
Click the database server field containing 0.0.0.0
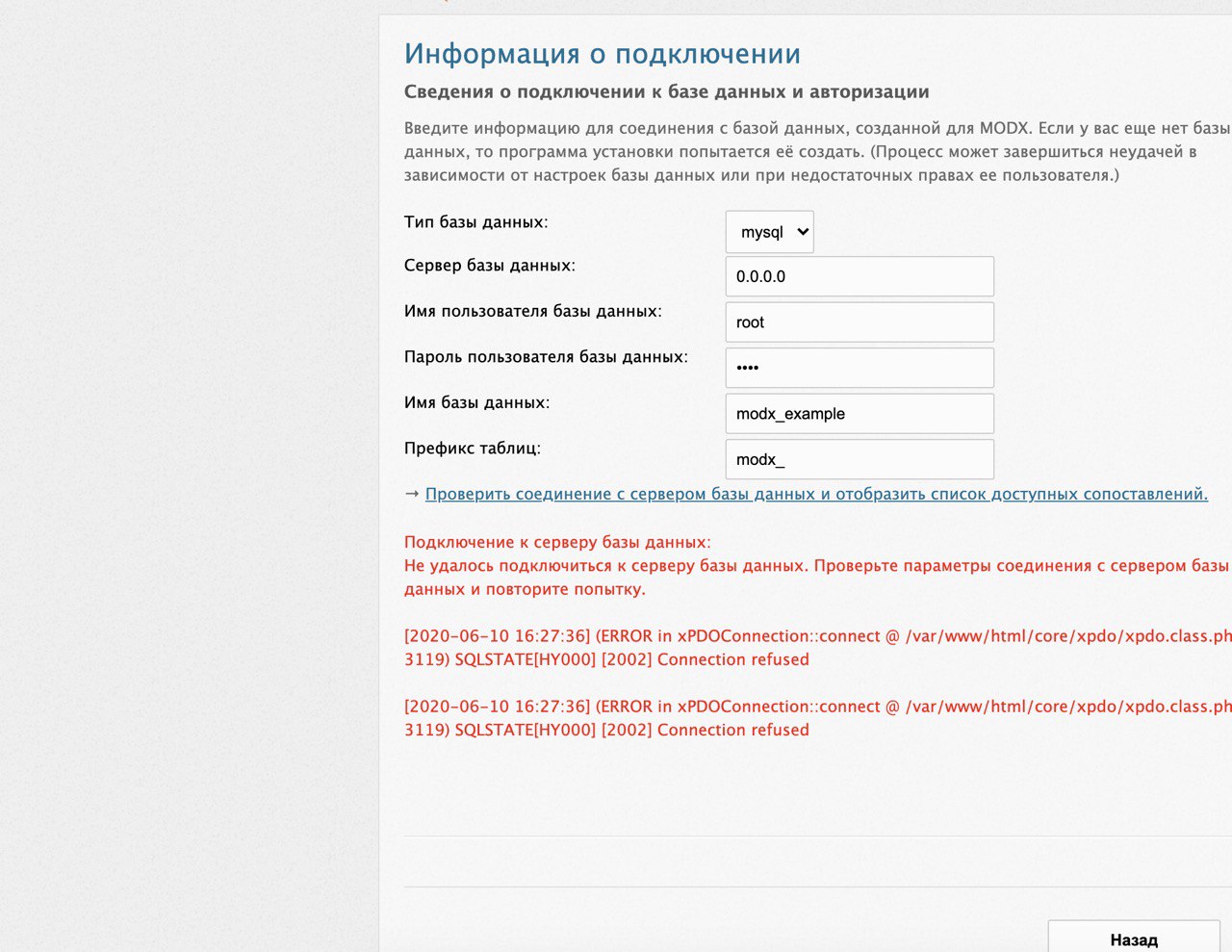(860, 276)
